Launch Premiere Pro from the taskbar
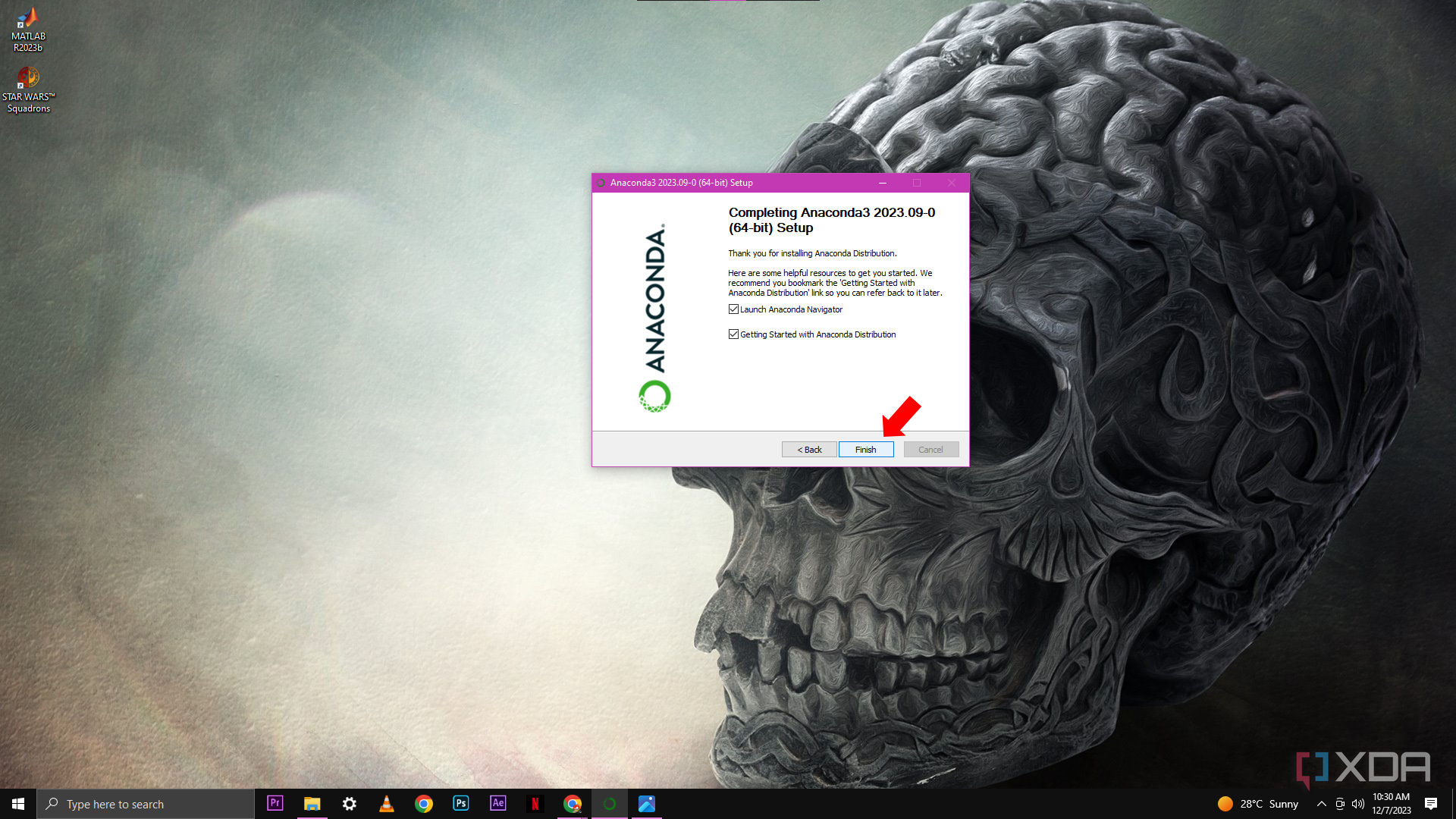 pos(275,803)
